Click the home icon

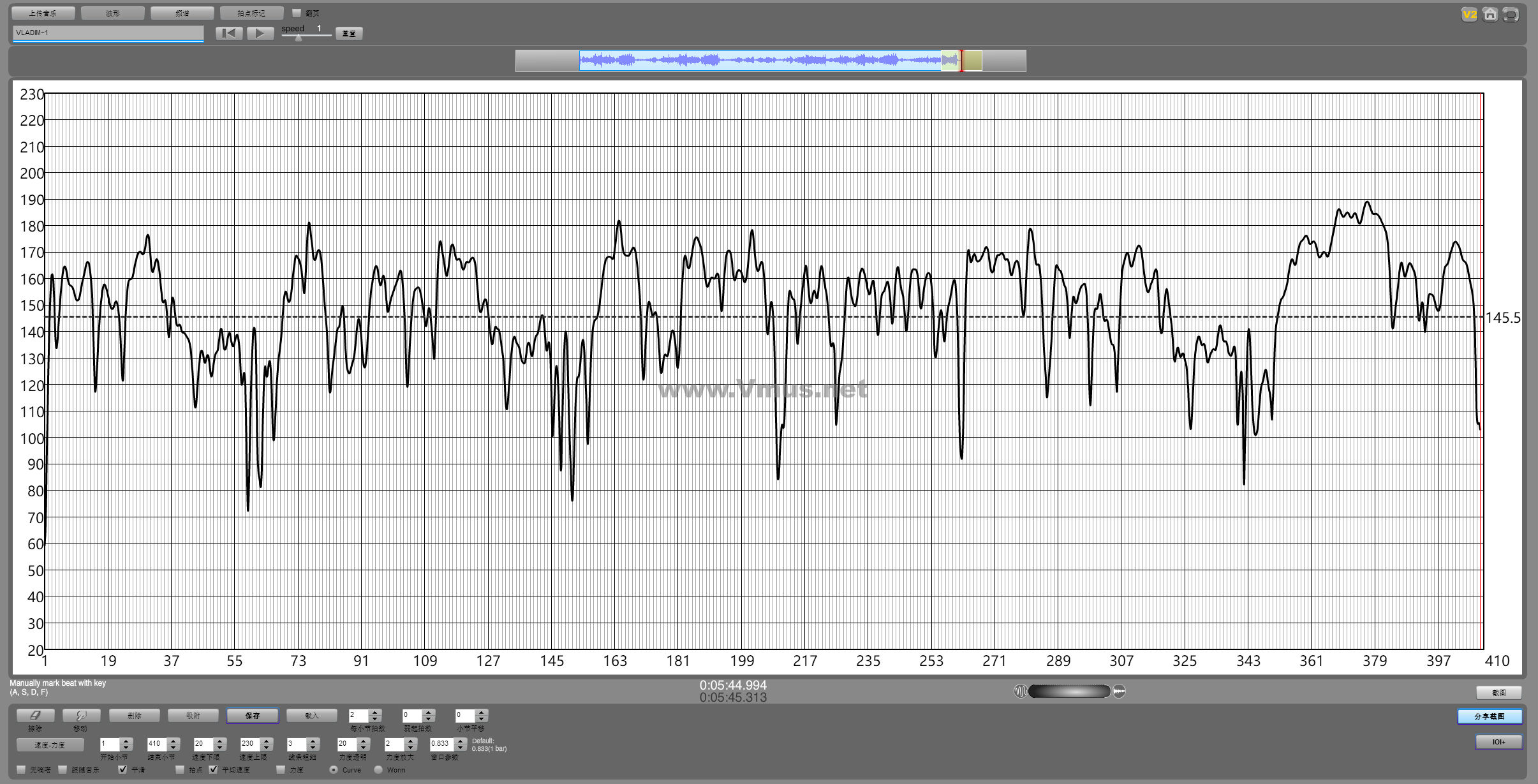1490,15
